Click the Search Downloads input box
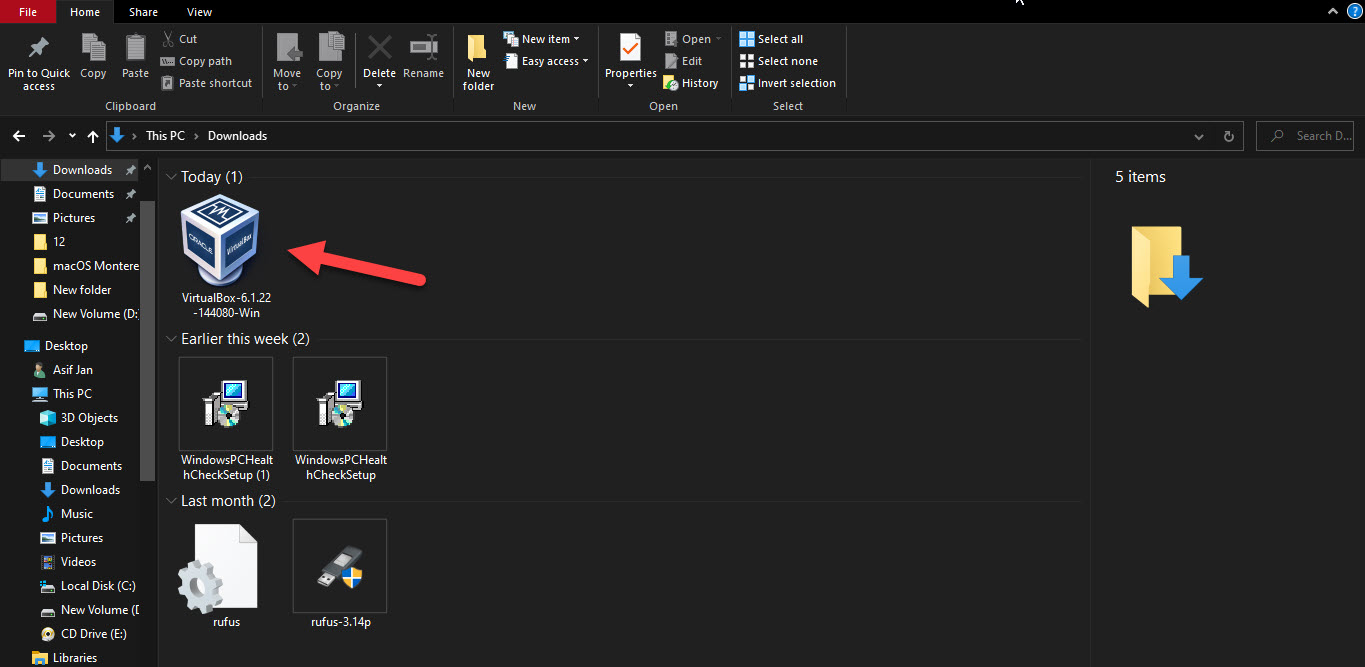 pos(1310,136)
